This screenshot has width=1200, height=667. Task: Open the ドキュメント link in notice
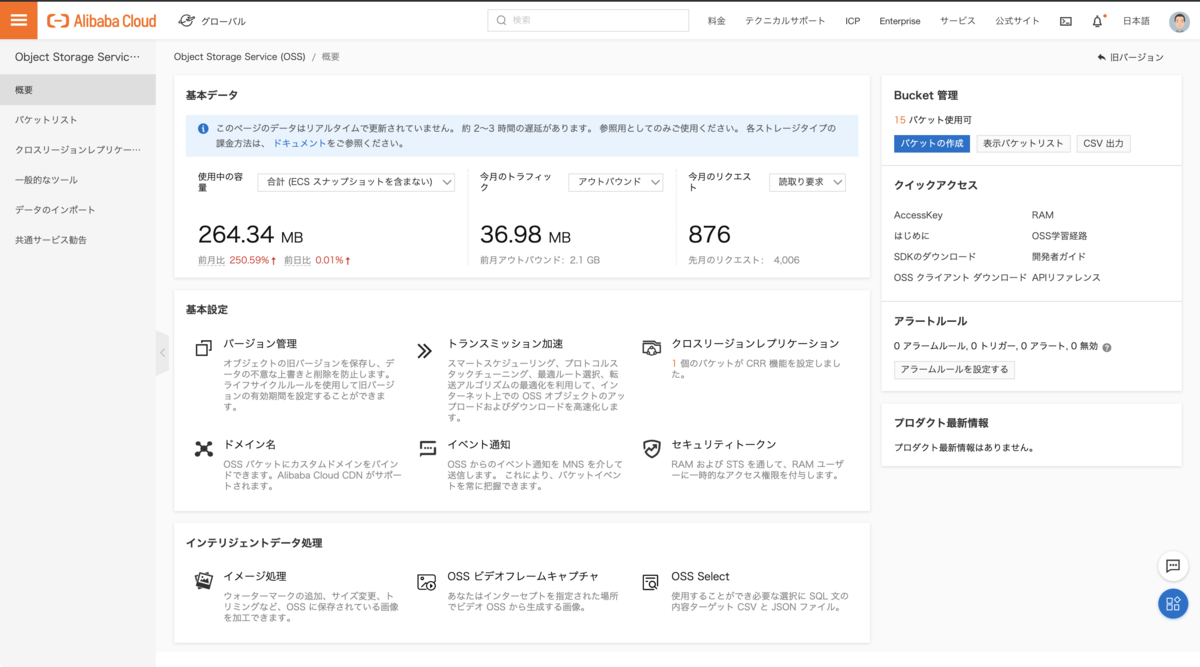(300, 144)
